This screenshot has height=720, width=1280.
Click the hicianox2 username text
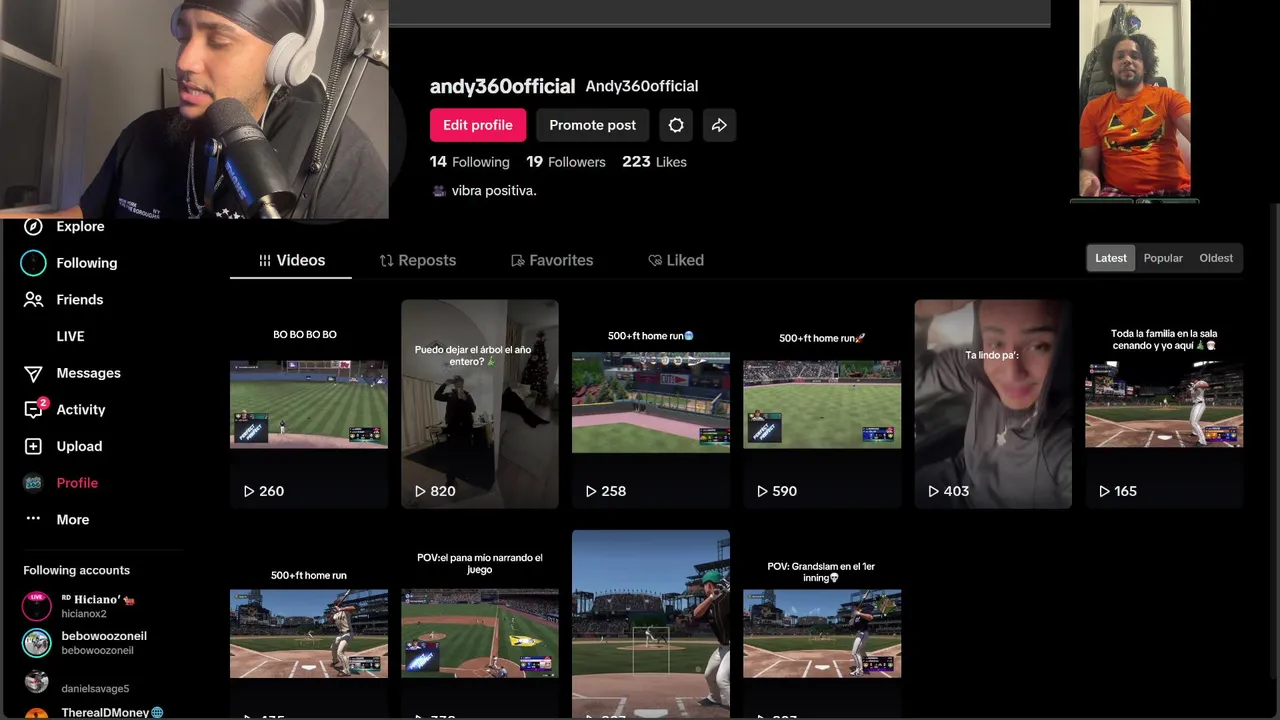point(84,614)
